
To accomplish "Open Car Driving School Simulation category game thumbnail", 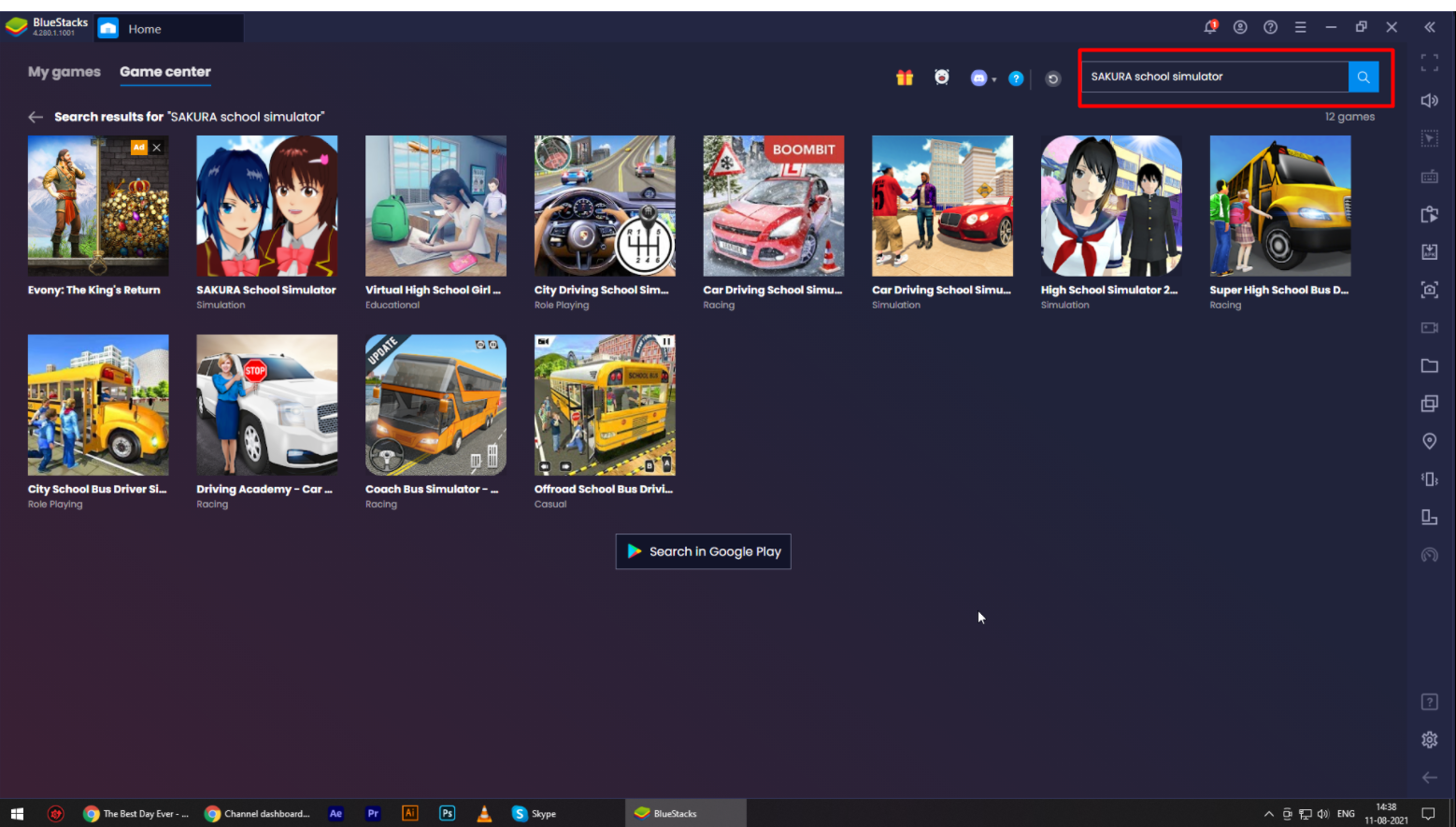I will 942,206.
